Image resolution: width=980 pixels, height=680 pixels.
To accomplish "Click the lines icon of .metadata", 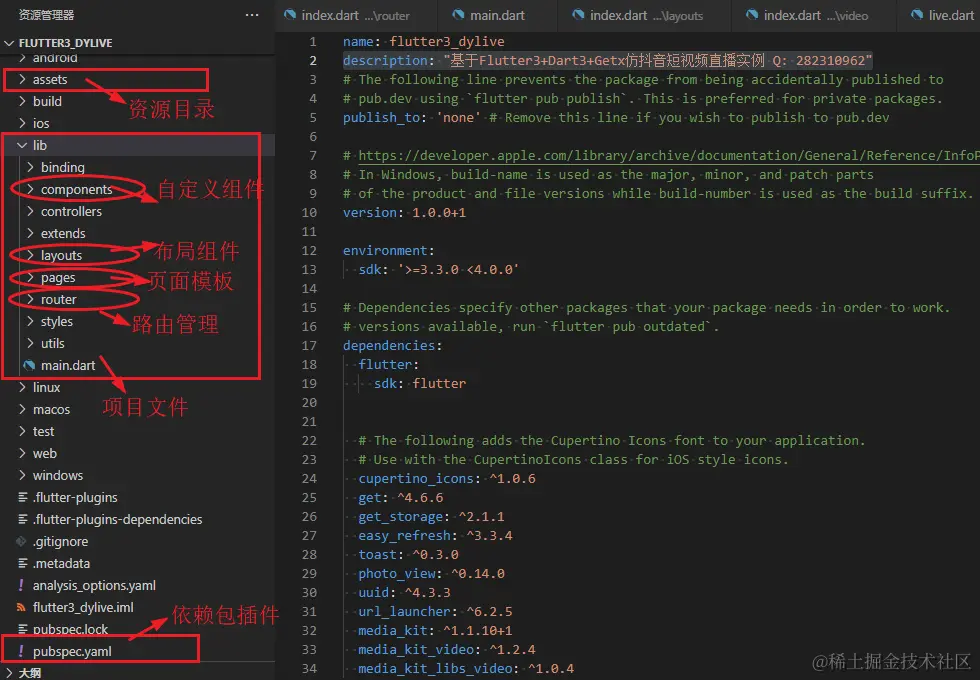I will (22, 563).
